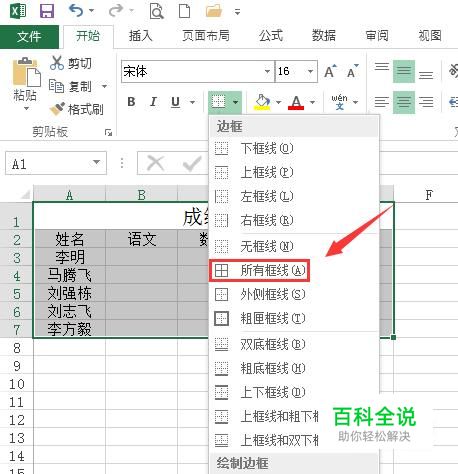The width and height of the screenshot is (458, 474).
Task: Choose 上下框线(D) top and bottom border
Action: (294, 392)
